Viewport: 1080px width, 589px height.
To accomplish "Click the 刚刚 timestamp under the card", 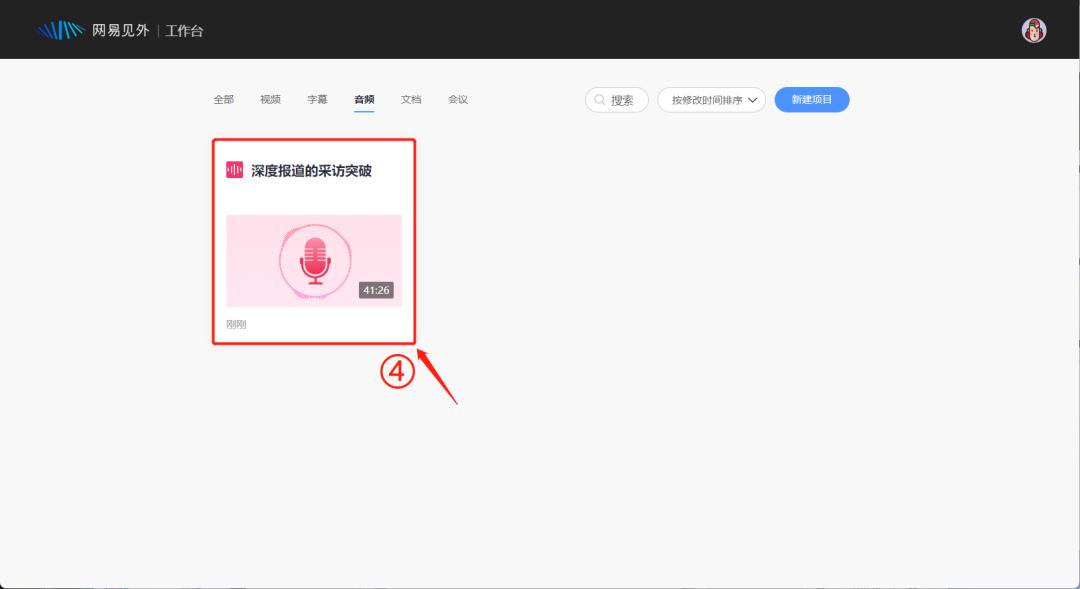I will (236, 323).
